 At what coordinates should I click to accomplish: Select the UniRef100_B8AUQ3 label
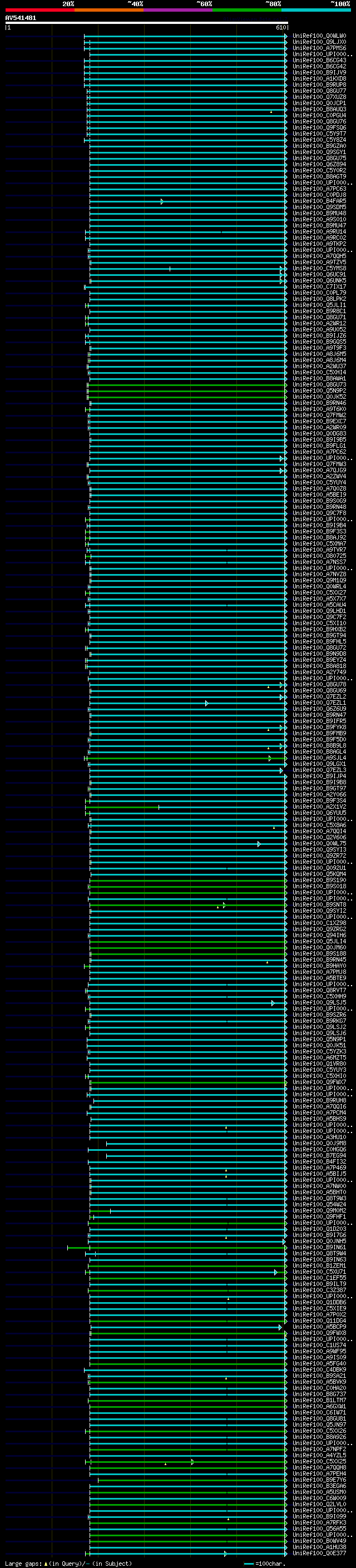[319, 110]
